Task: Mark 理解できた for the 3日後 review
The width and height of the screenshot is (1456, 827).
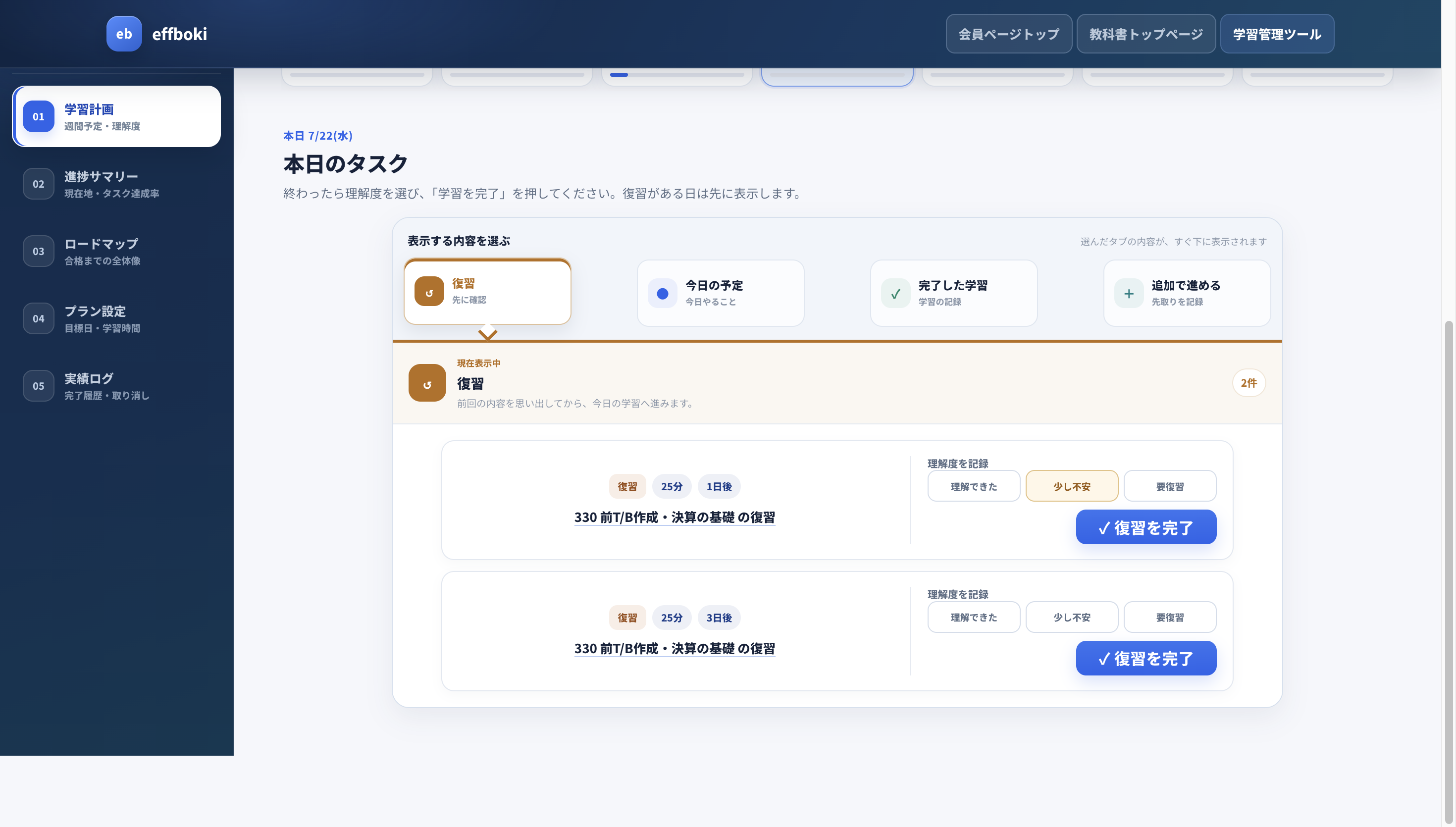Action: [974, 618]
